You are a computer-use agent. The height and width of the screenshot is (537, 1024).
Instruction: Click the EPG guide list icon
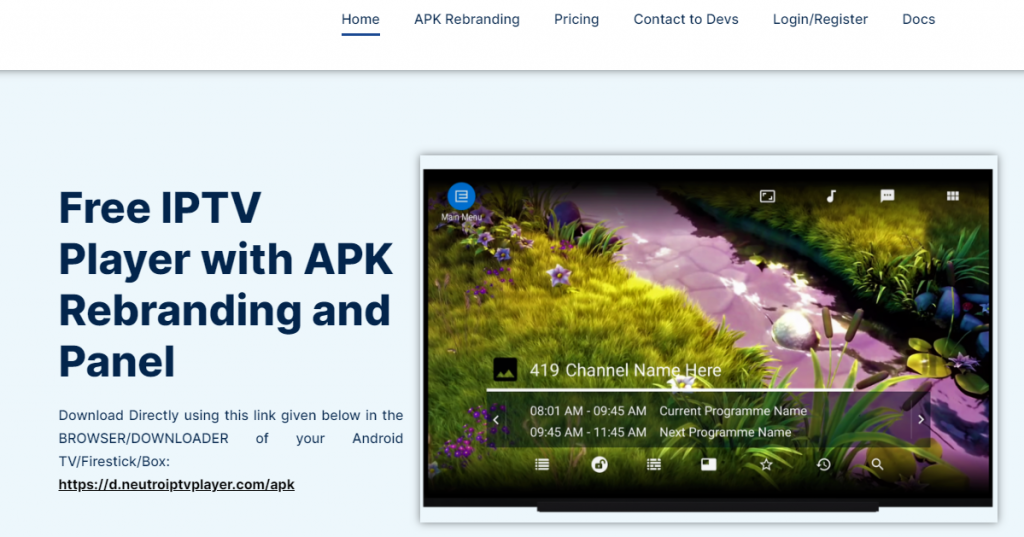654,464
